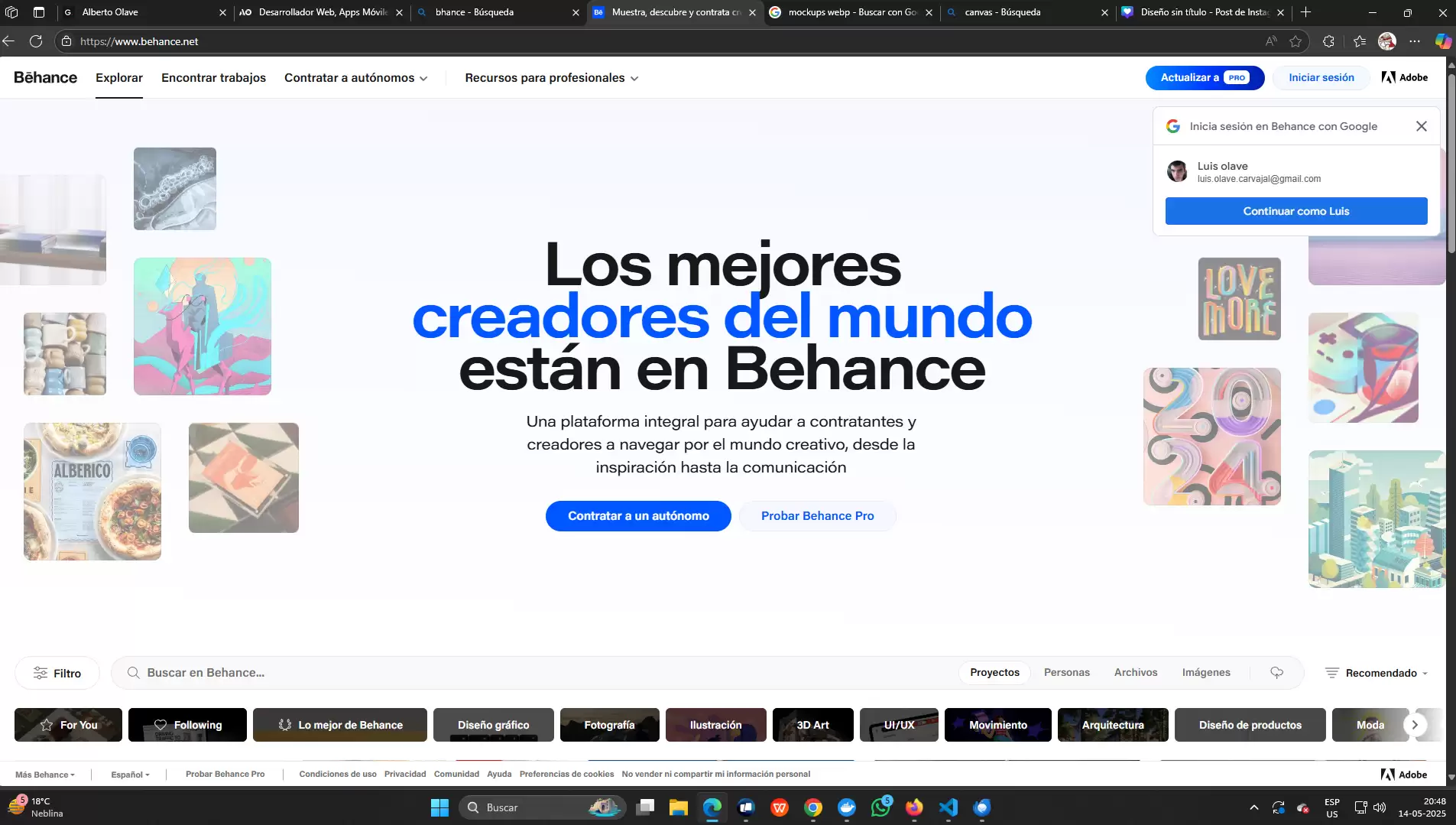Expand Recursos para profesionales menu

551,78
